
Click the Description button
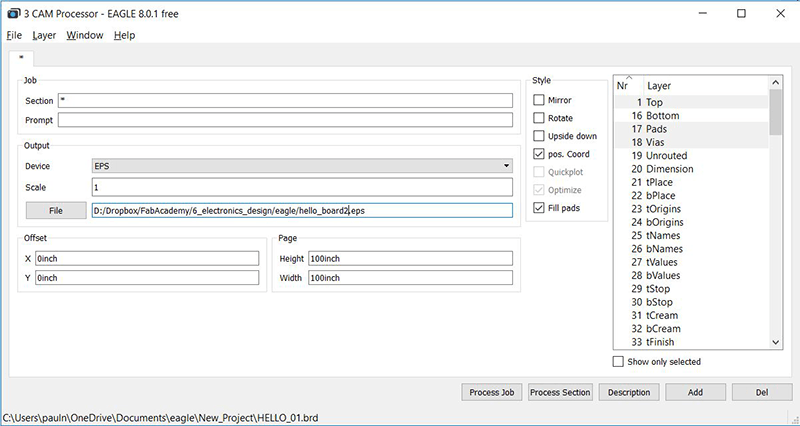pyautogui.click(x=629, y=392)
